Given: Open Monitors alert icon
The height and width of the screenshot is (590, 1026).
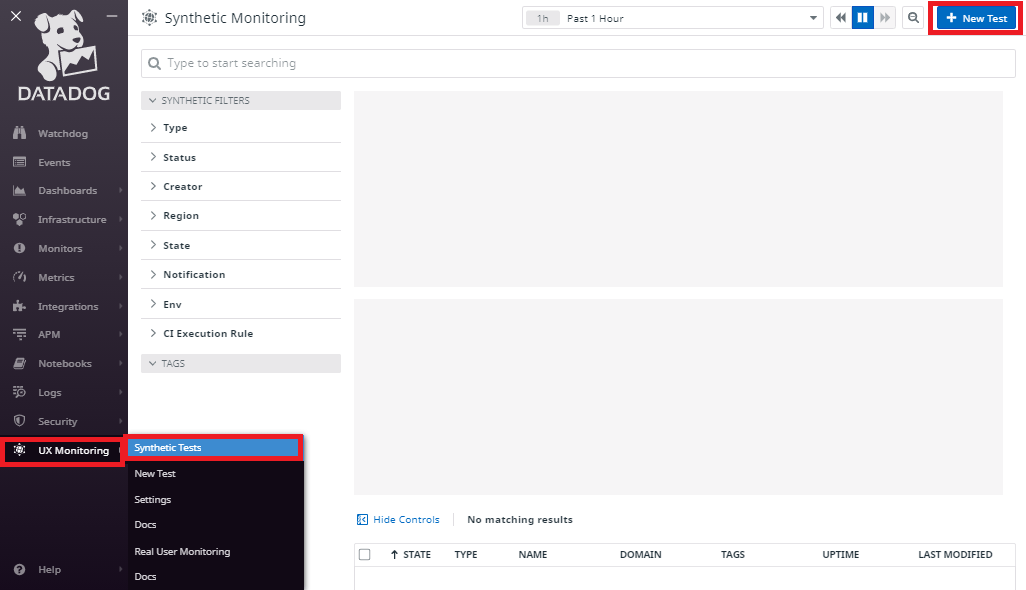Looking at the screenshot, I should tap(20, 249).
